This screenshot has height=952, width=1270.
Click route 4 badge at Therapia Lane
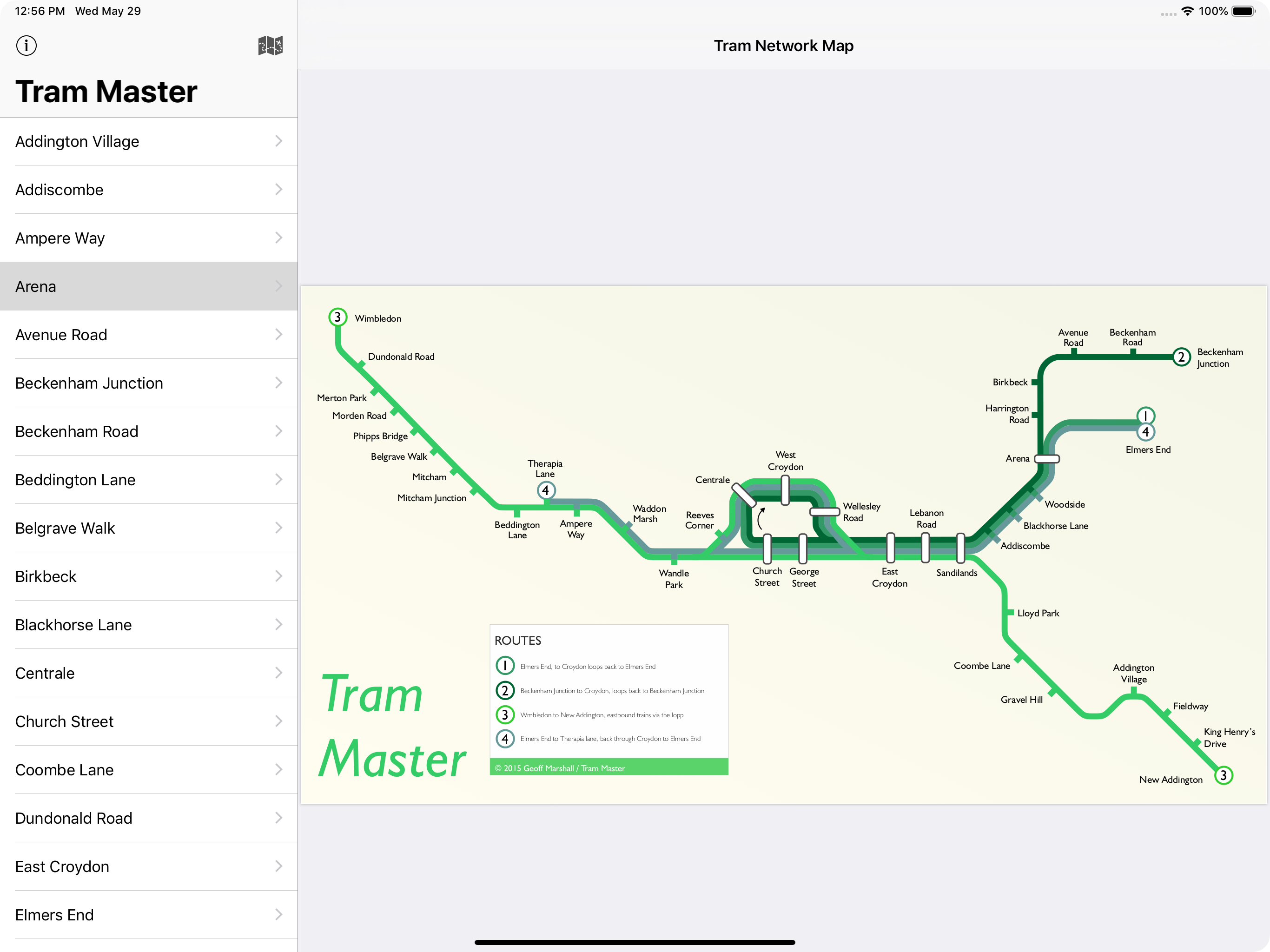[x=546, y=490]
